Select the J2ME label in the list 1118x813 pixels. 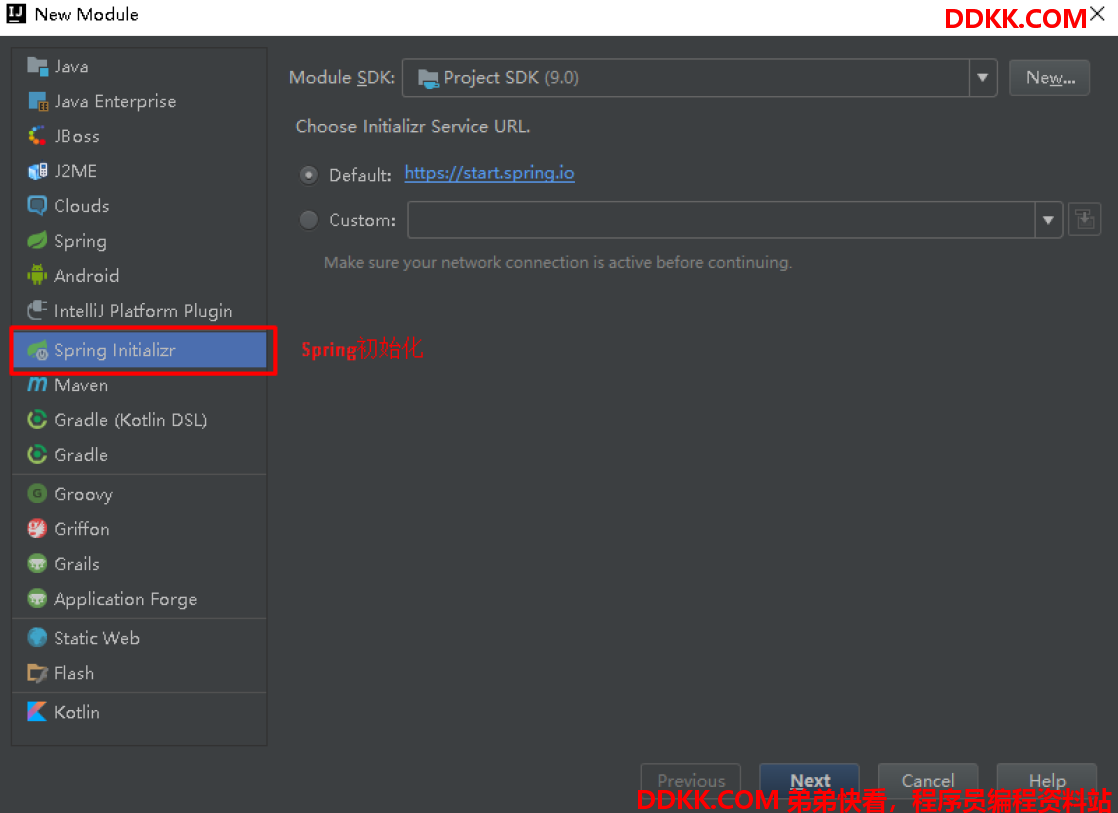point(76,171)
